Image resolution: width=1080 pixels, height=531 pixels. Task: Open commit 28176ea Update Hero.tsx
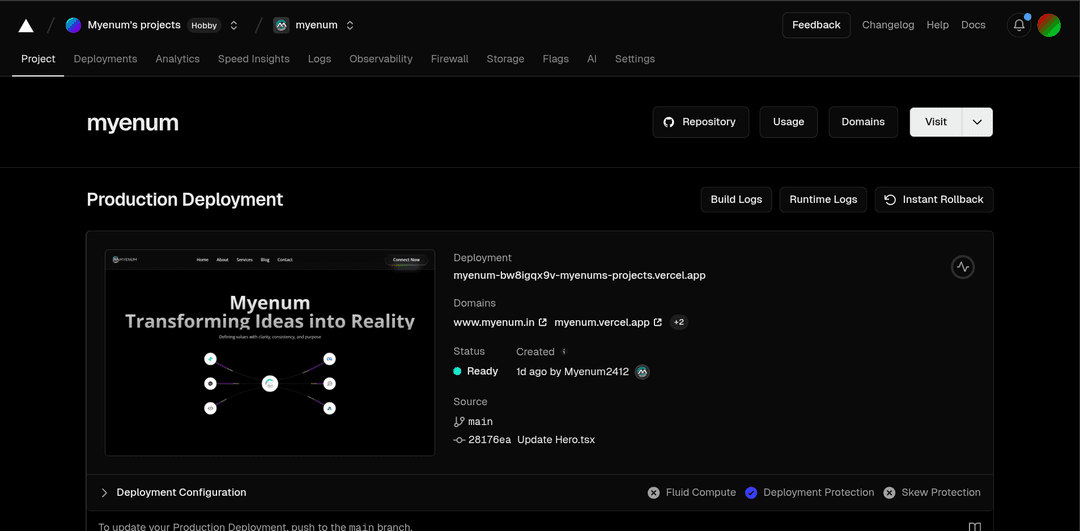(x=531, y=440)
